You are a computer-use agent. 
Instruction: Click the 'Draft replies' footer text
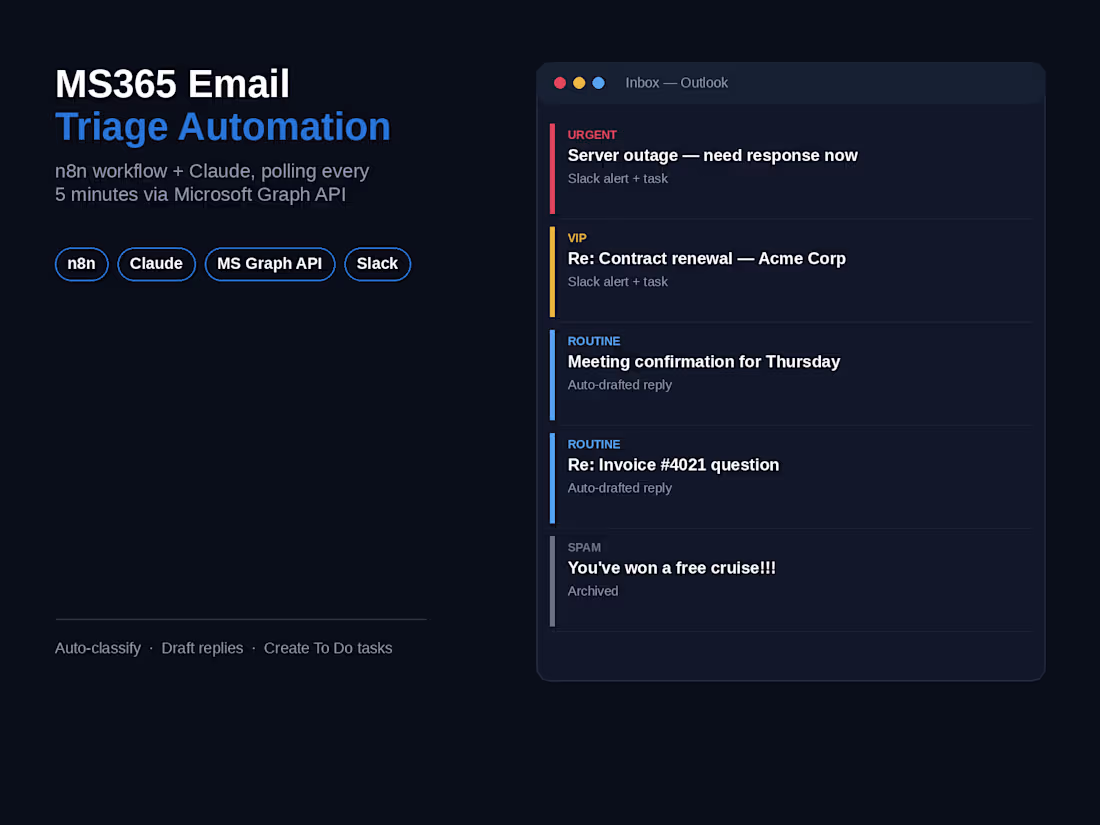[202, 648]
